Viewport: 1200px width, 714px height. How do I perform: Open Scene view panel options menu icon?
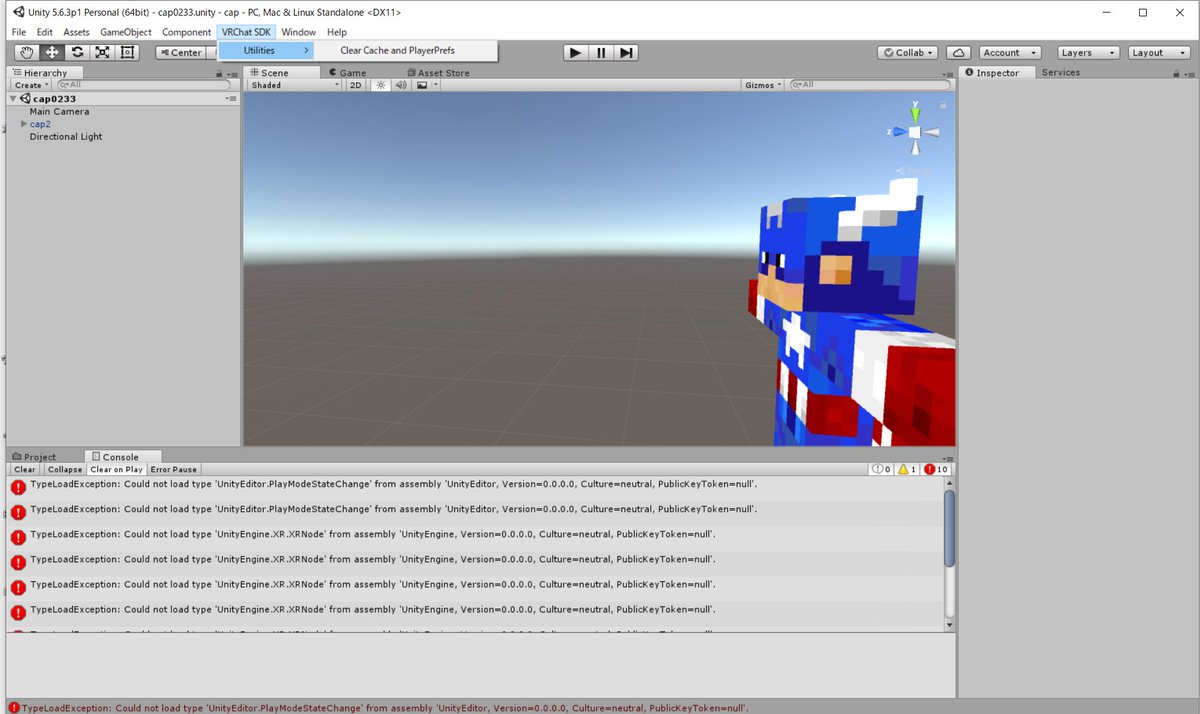click(x=948, y=73)
